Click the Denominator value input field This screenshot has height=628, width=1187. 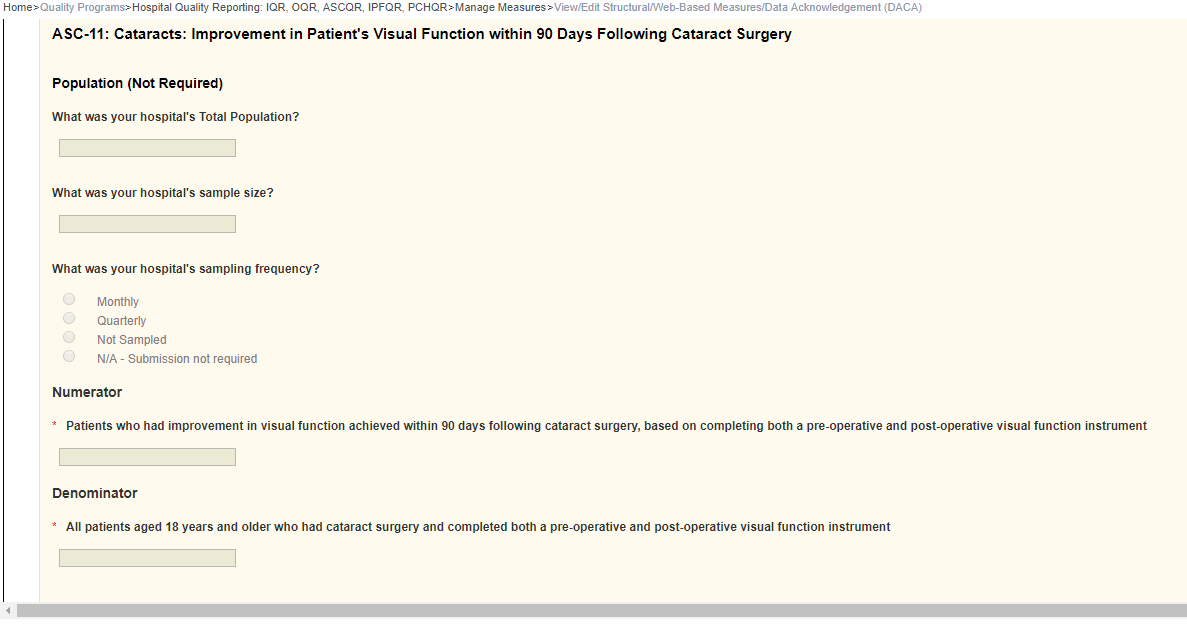coord(147,558)
